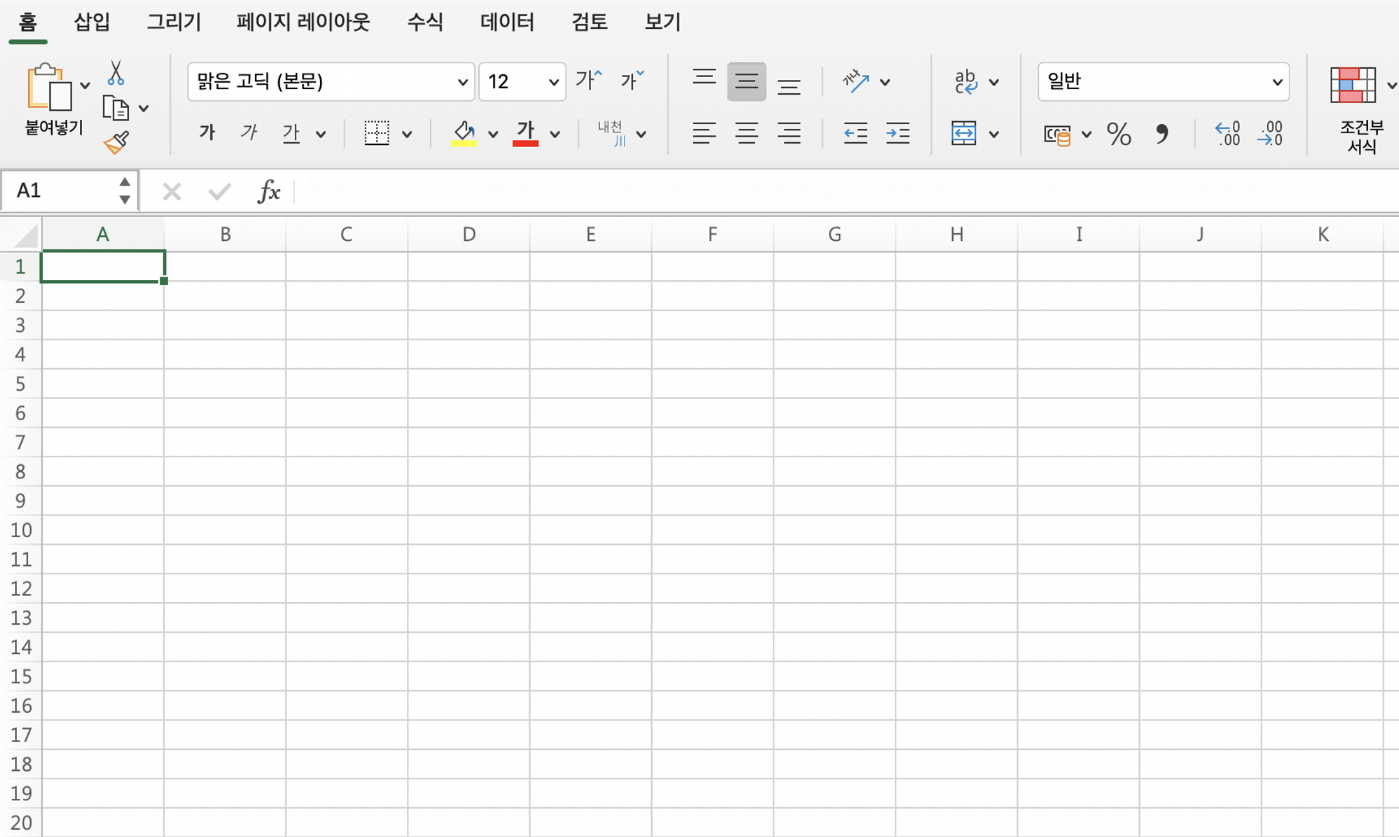
Task: Toggle italic 가 formatting
Action: click(x=249, y=133)
